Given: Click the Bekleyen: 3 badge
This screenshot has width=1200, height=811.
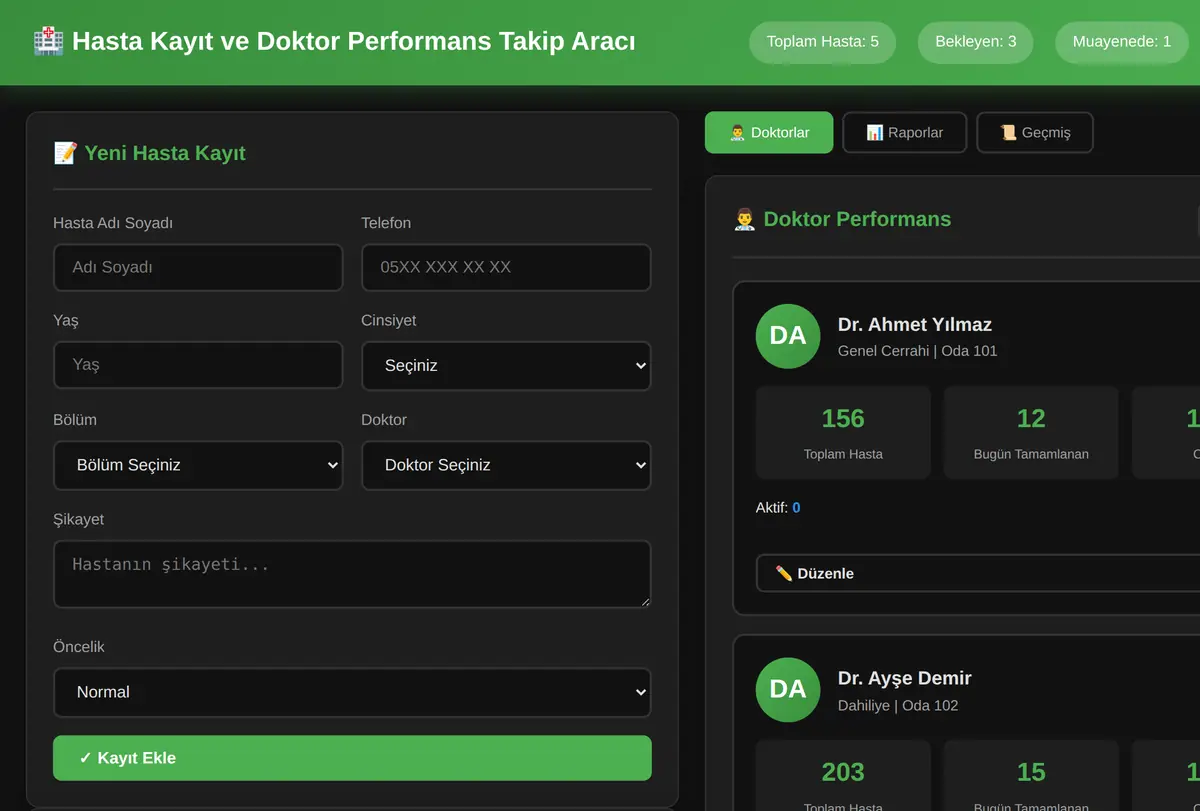Looking at the screenshot, I should pos(975,42).
